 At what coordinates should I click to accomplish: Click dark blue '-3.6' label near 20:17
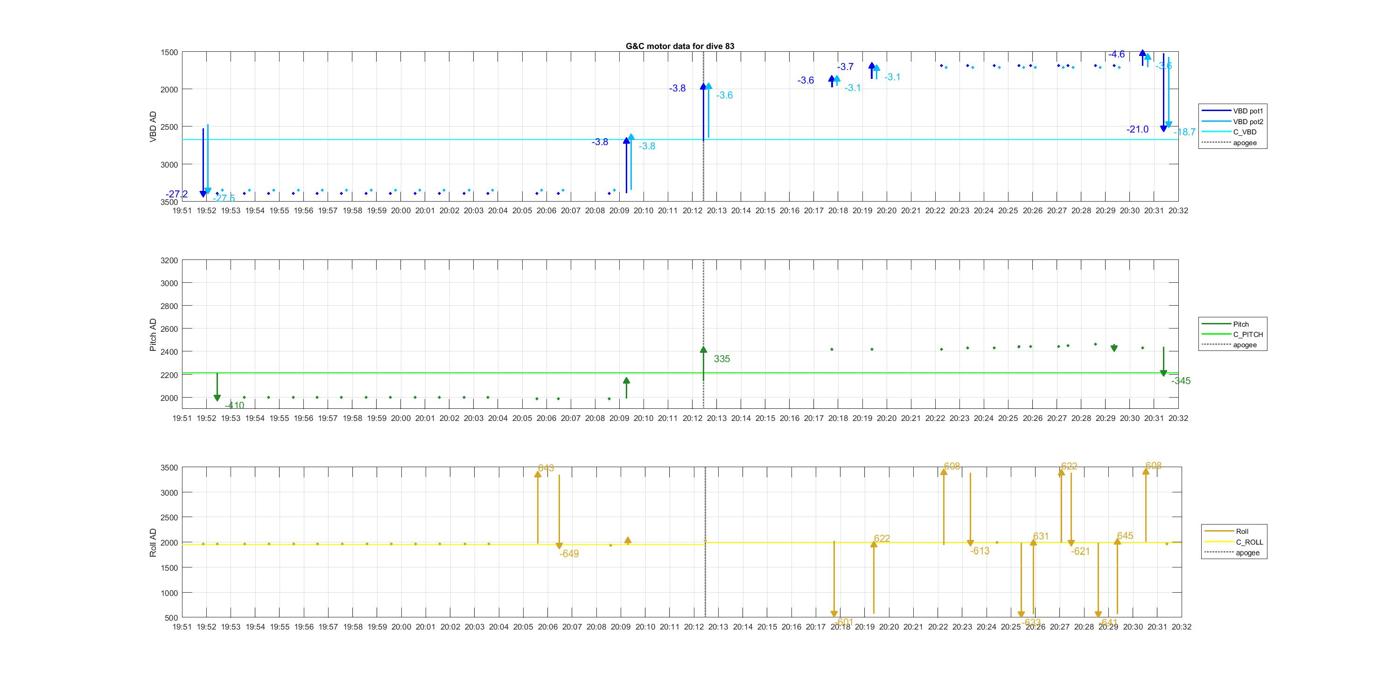[x=805, y=80]
